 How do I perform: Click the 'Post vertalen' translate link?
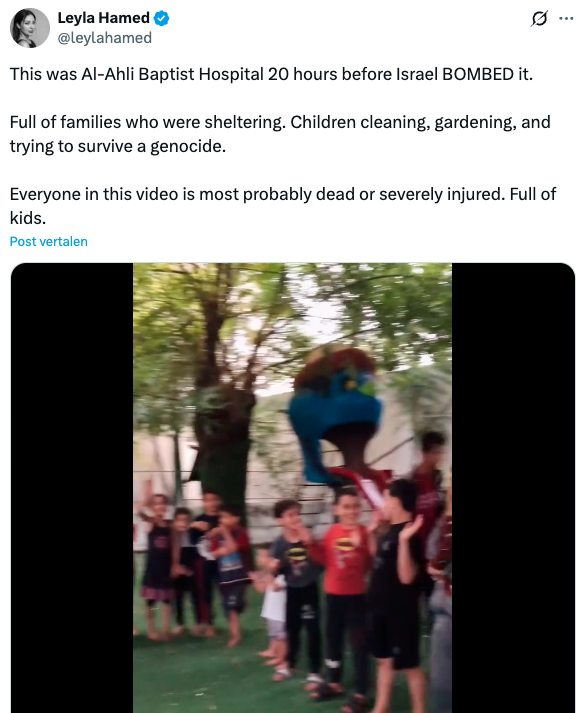coord(49,241)
